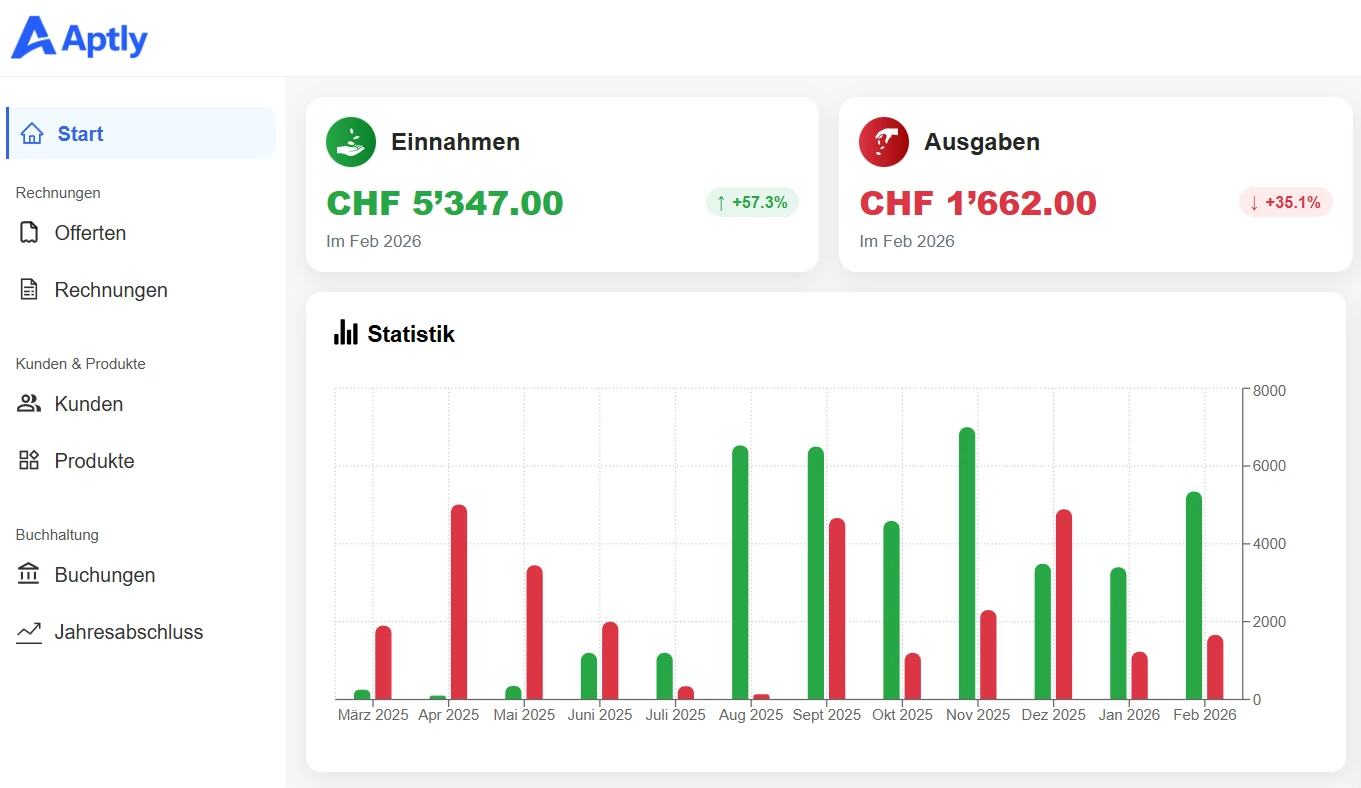The height and width of the screenshot is (788, 1361).
Task: Click the green bar for Nov 2025
Action: coord(967,563)
